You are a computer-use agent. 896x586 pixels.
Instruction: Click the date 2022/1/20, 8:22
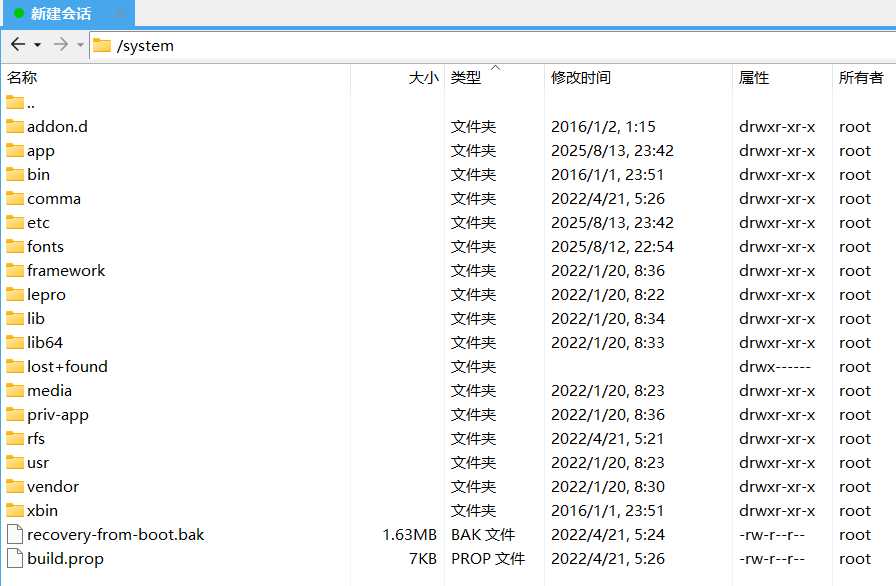click(607, 295)
